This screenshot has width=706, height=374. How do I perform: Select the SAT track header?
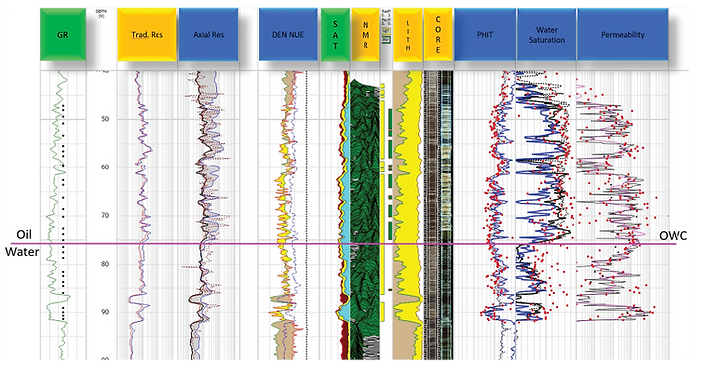click(x=335, y=35)
